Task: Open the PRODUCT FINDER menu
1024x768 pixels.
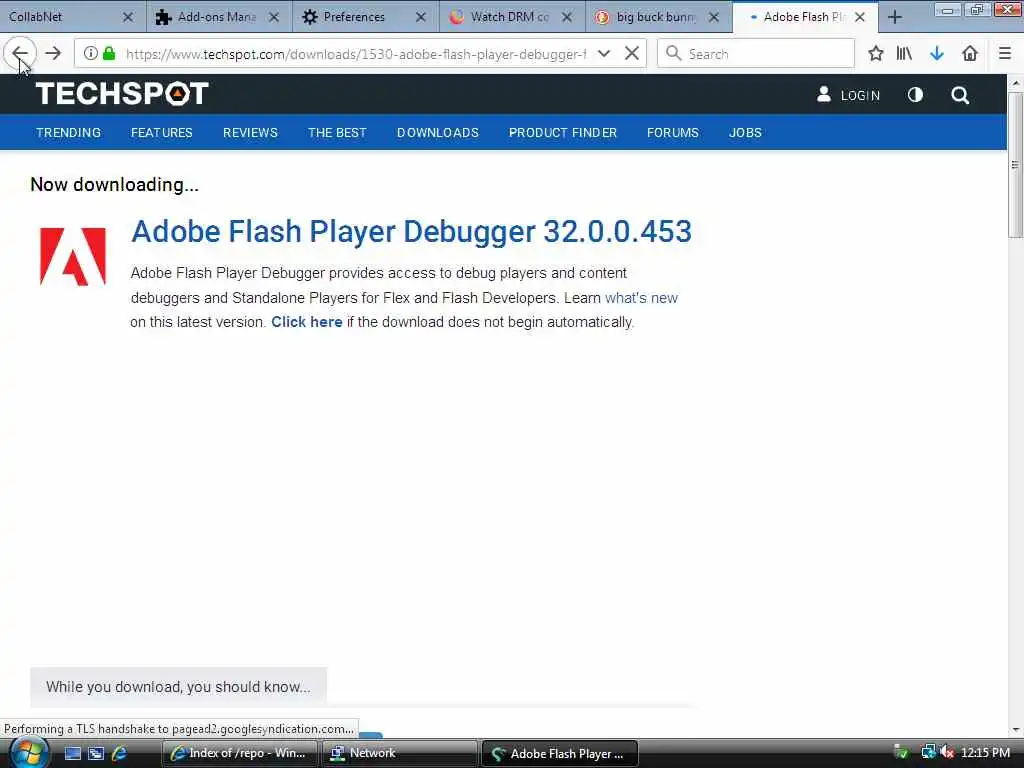Action: pos(563,133)
